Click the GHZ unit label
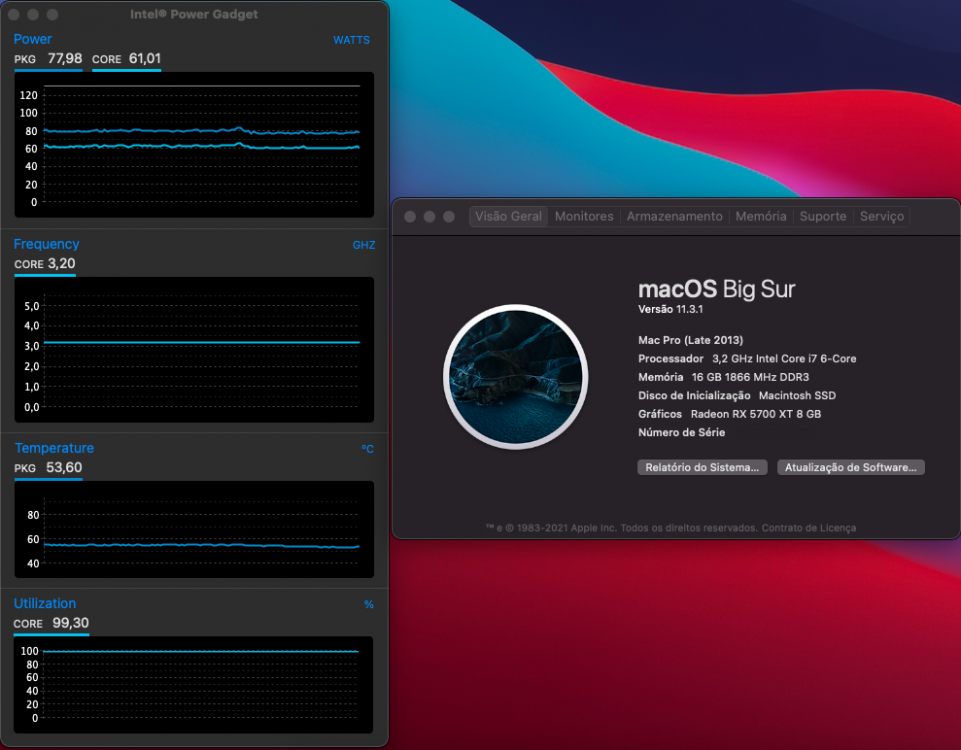 [363, 245]
